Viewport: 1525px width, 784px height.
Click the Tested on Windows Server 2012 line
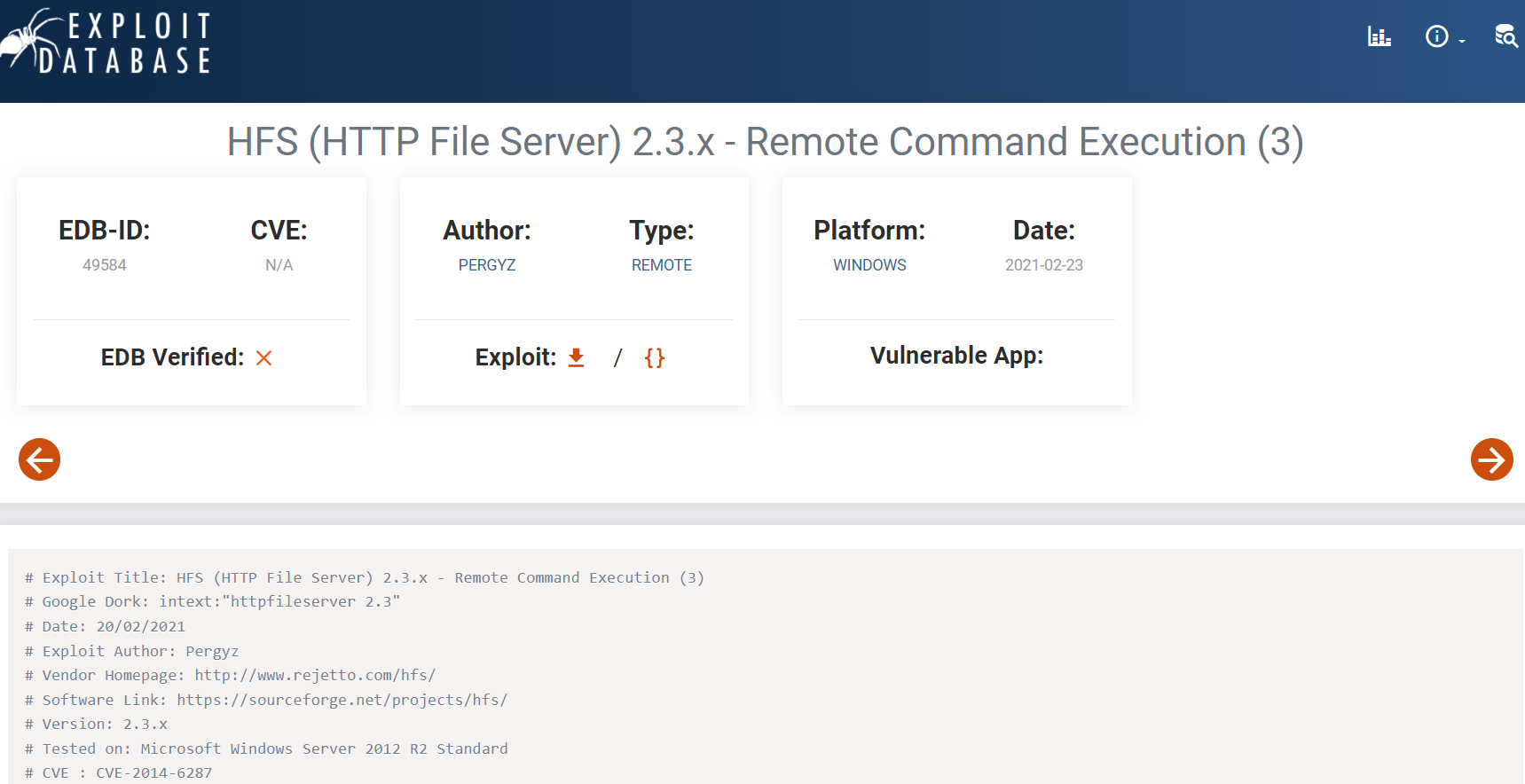click(x=266, y=749)
